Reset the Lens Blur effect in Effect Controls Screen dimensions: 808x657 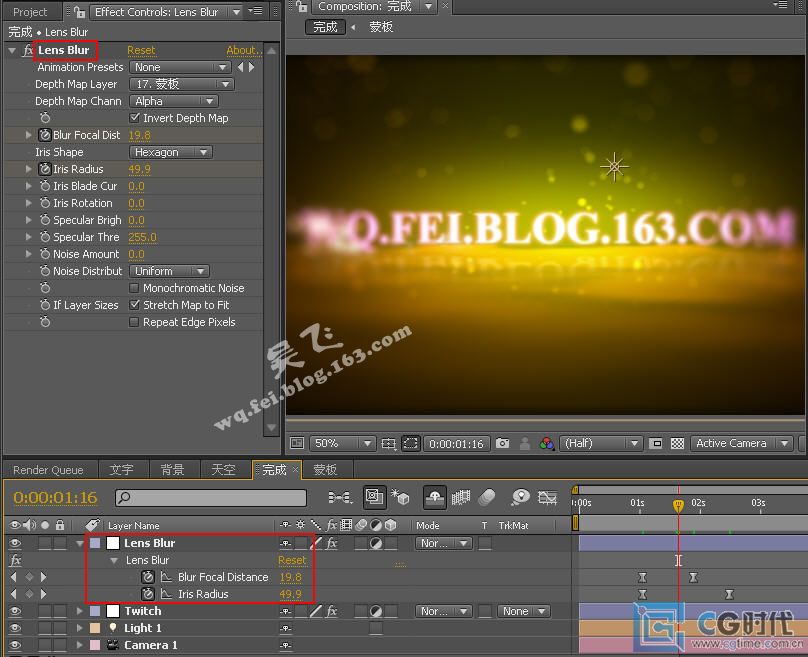[141, 50]
